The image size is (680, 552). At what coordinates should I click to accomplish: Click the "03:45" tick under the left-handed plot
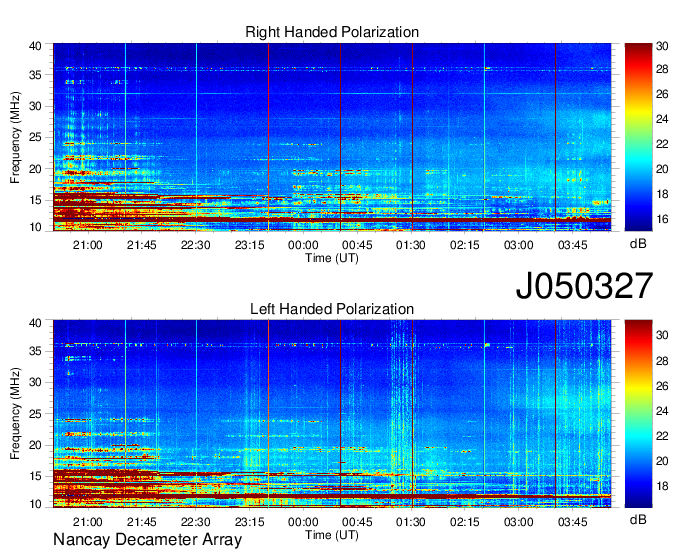click(x=572, y=522)
